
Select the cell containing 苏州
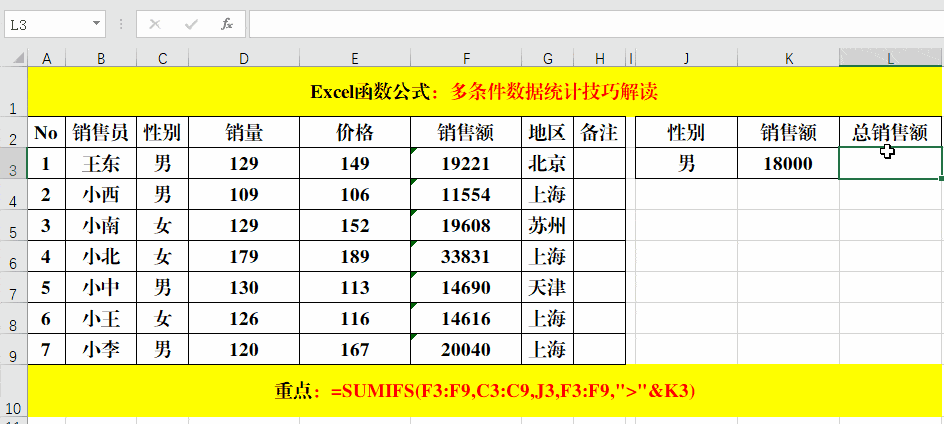(548, 225)
